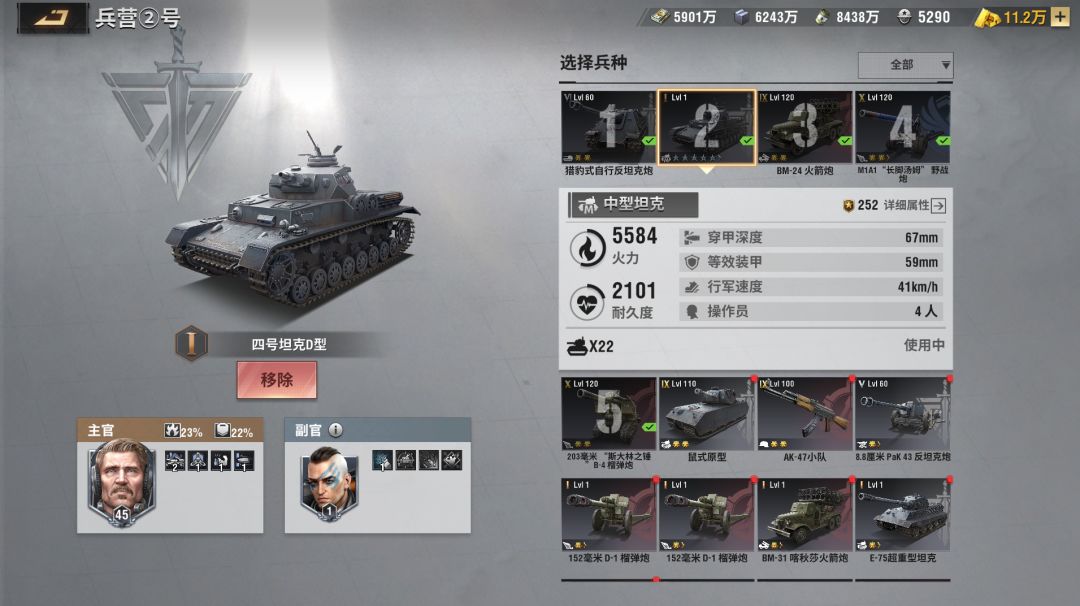This screenshot has height=606, width=1080.
Task: Toggle the checked slot 4 M1A1 长脚汤姆
Action: pos(903,127)
